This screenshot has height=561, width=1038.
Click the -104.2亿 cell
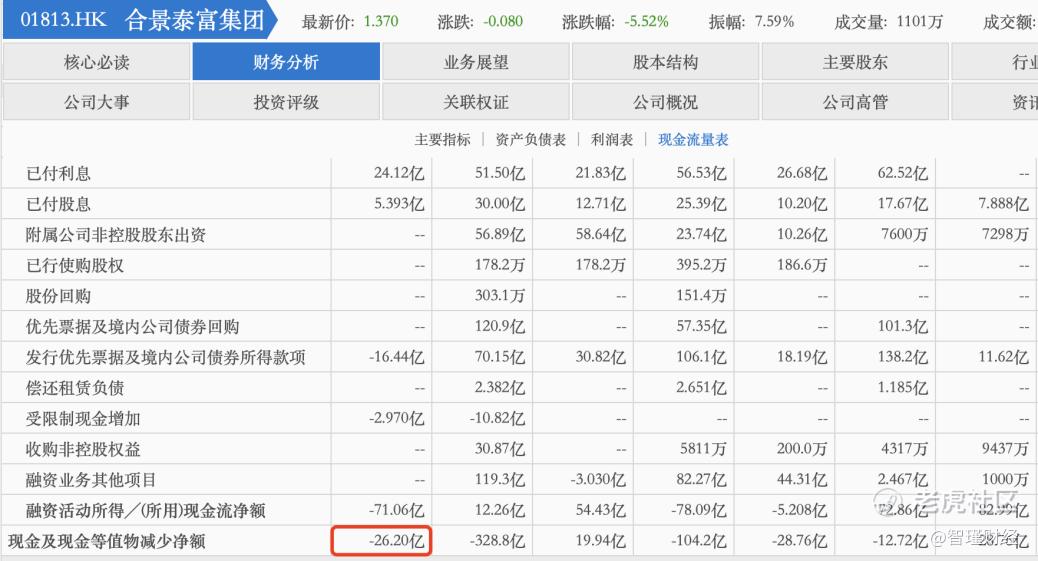(x=698, y=540)
